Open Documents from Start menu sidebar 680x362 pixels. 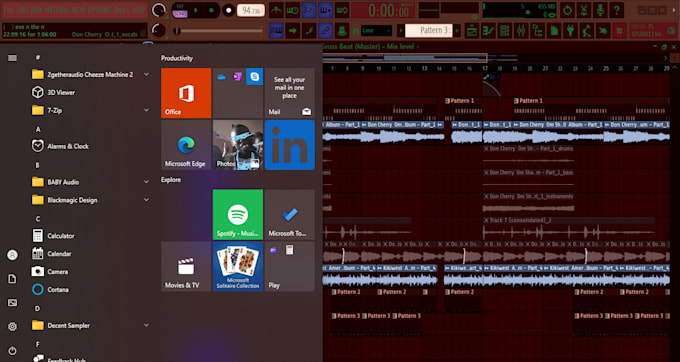pos(12,279)
